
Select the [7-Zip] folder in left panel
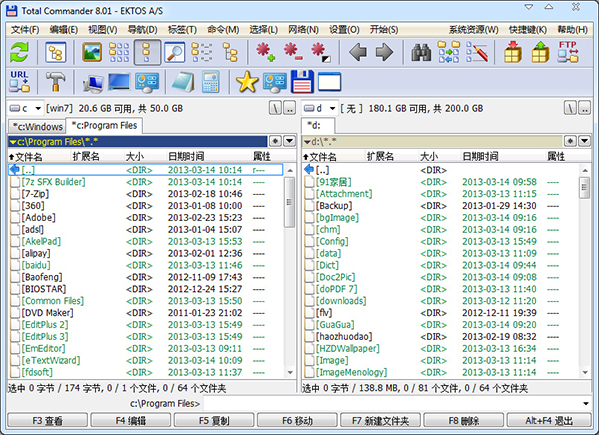146,194
